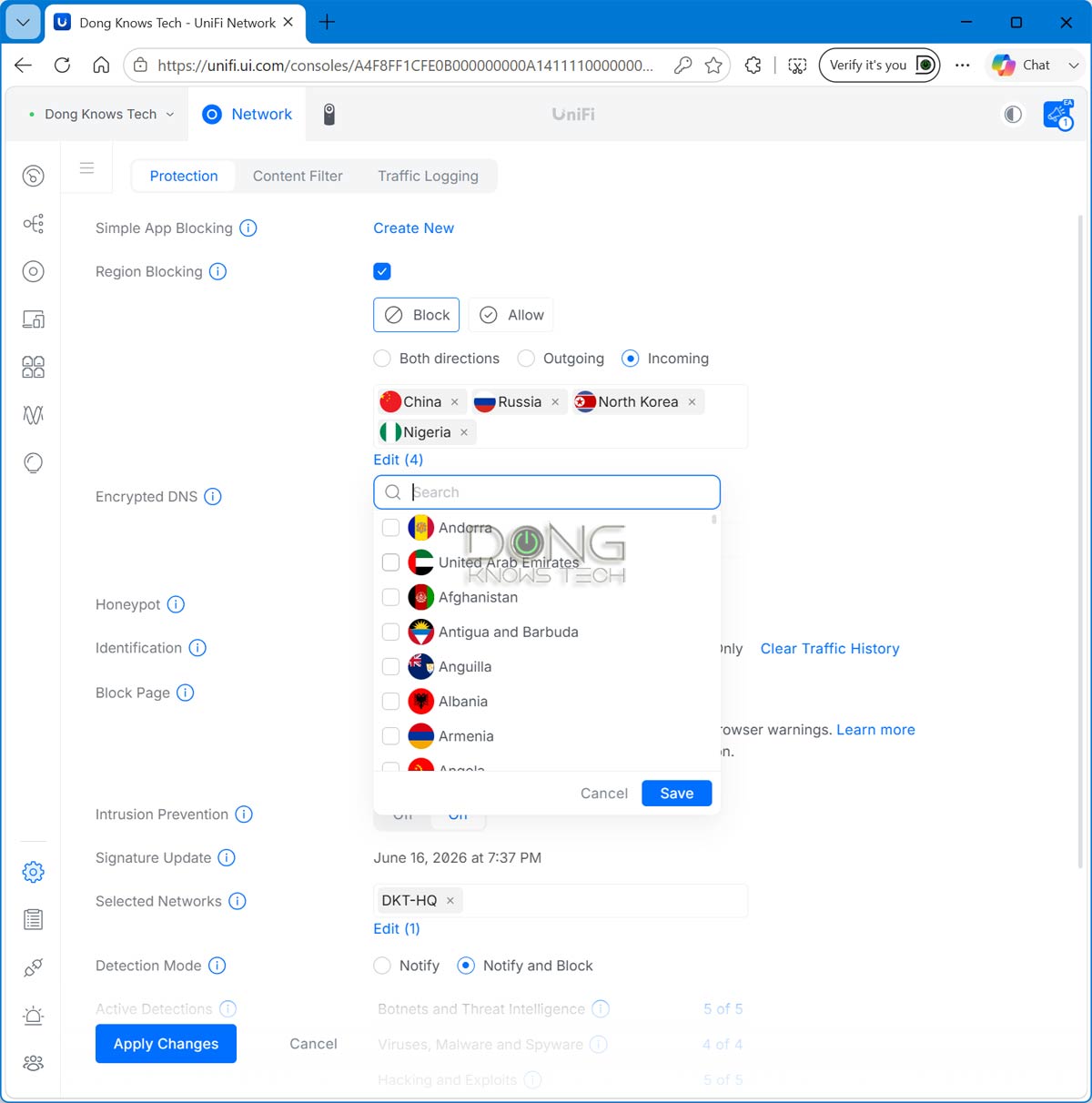Screen dimensions: 1092x1103
Task: Show info for Encrypted DNS
Action: 213,497
